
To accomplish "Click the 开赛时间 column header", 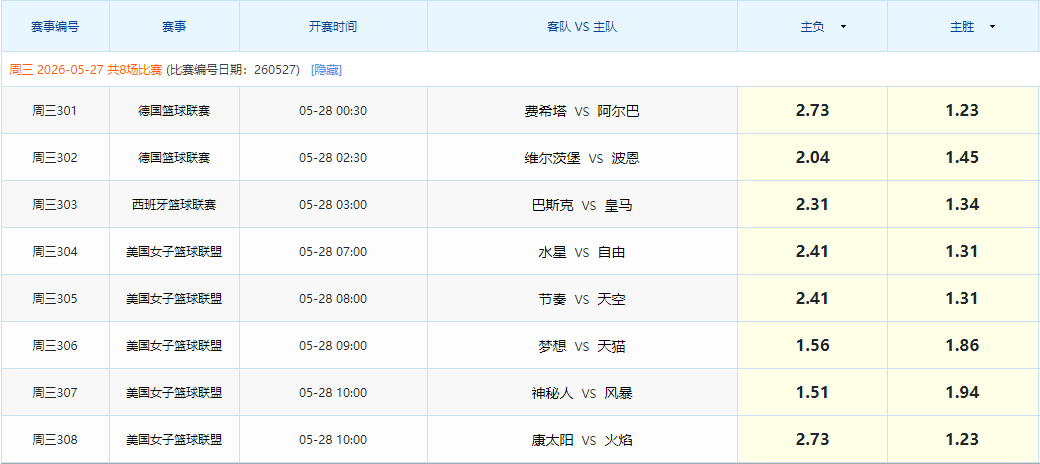I will point(333,27).
